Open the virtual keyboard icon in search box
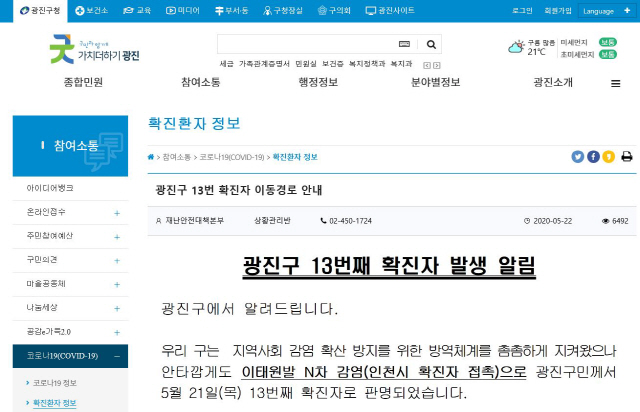This screenshot has width=640, height=412. click(404, 45)
